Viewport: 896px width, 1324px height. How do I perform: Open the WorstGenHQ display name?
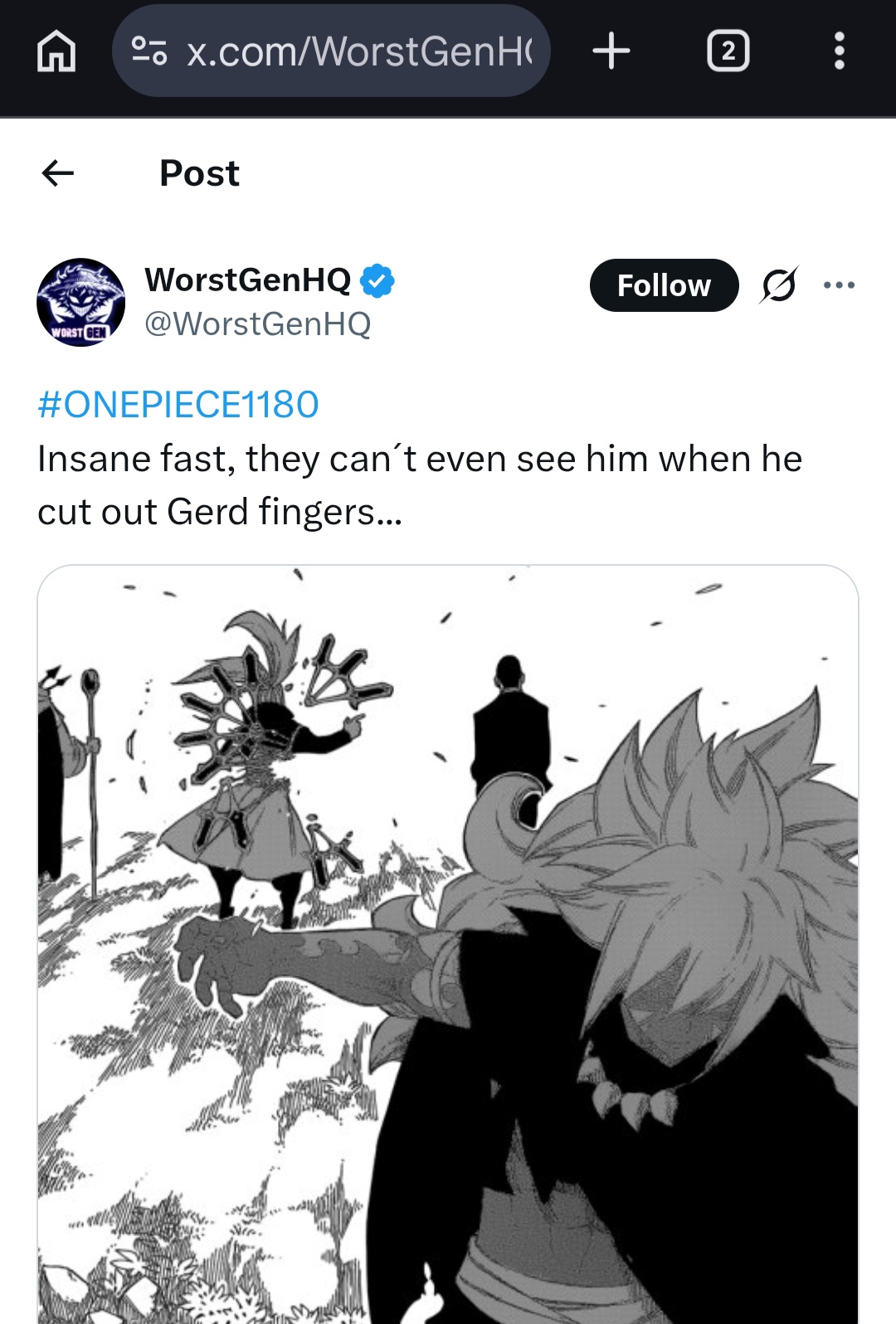tap(248, 280)
